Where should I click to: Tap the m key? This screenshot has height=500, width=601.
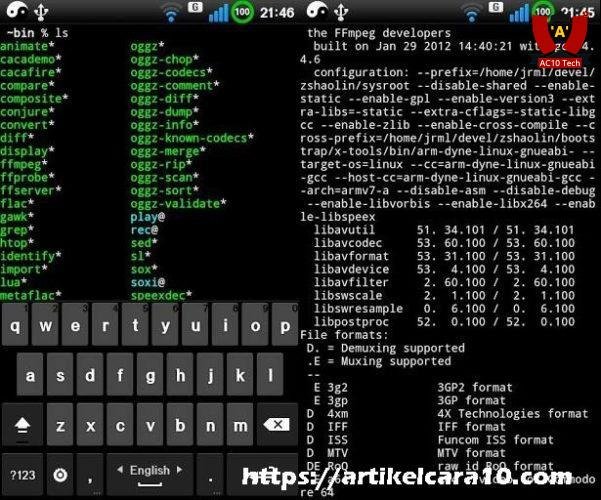click(x=240, y=425)
